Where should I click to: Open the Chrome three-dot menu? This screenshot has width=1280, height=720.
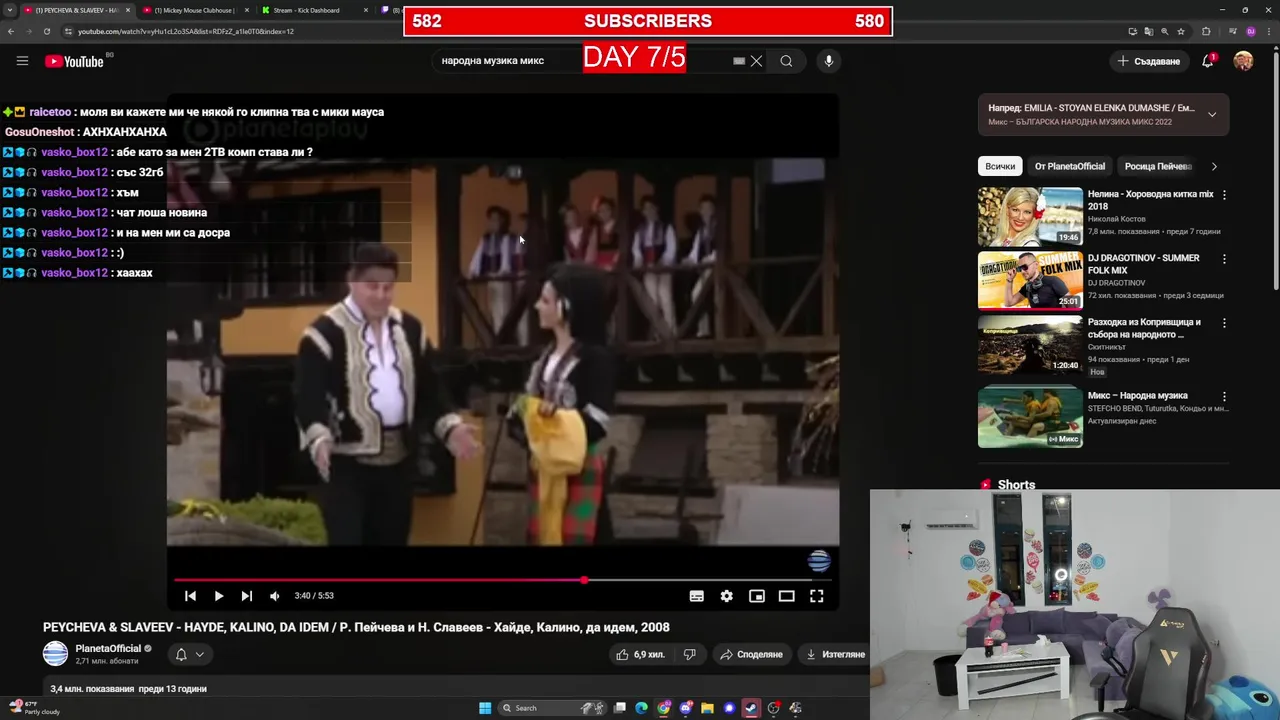pos(1269,31)
